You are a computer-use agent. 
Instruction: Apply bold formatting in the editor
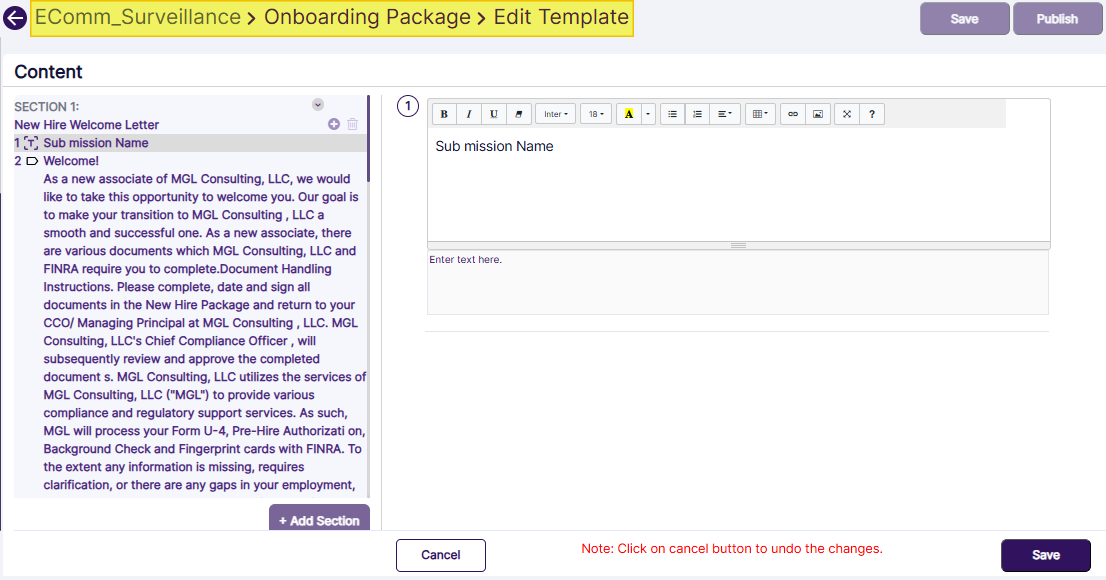pyautogui.click(x=443, y=113)
